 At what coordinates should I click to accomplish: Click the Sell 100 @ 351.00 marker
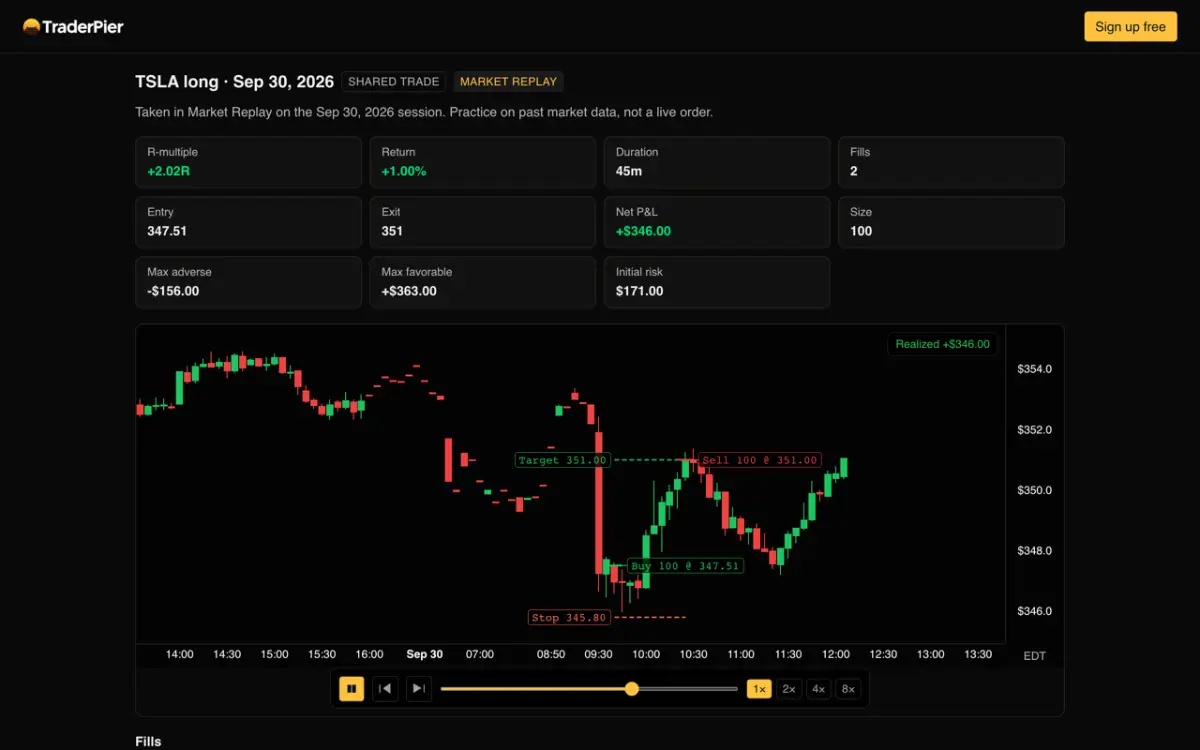click(760, 460)
